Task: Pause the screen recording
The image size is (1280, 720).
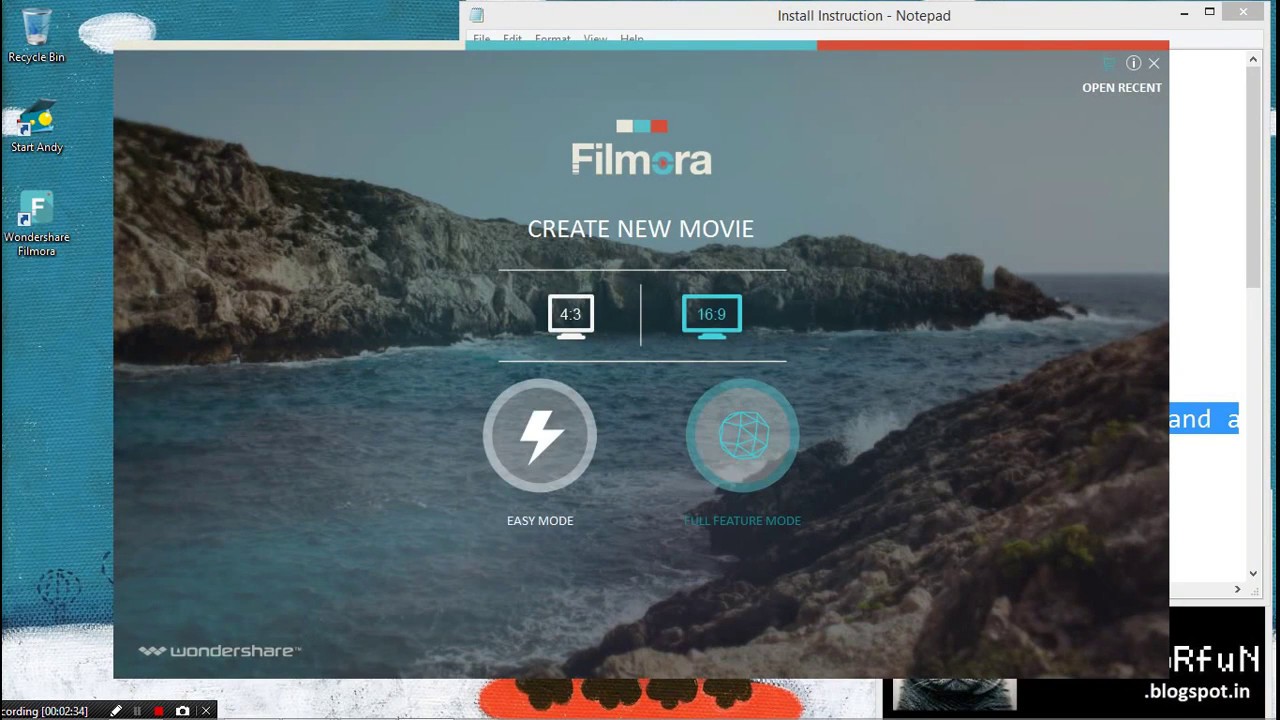Action: click(138, 711)
